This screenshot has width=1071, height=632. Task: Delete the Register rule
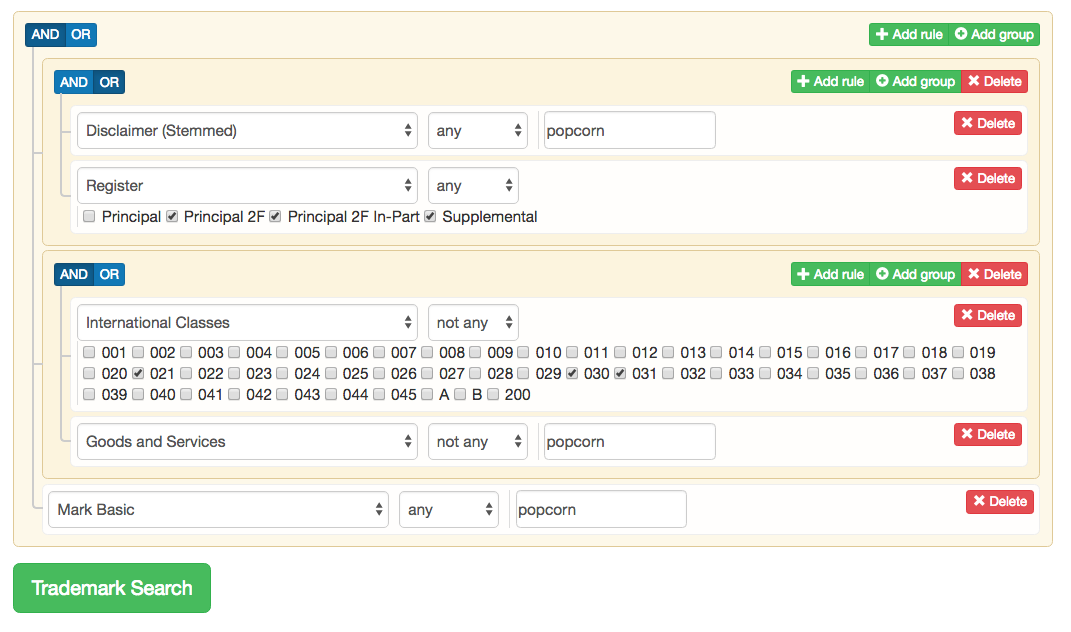pos(988,178)
